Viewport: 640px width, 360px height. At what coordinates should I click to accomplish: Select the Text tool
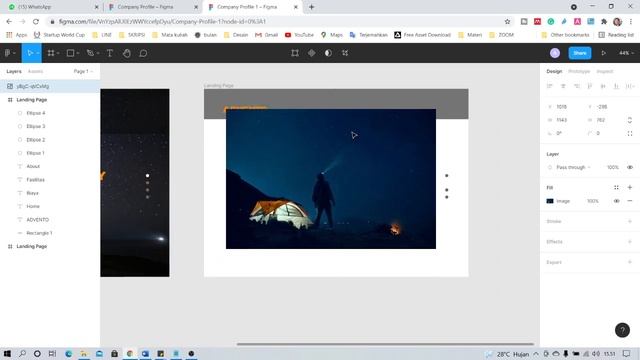click(x=110, y=53)
